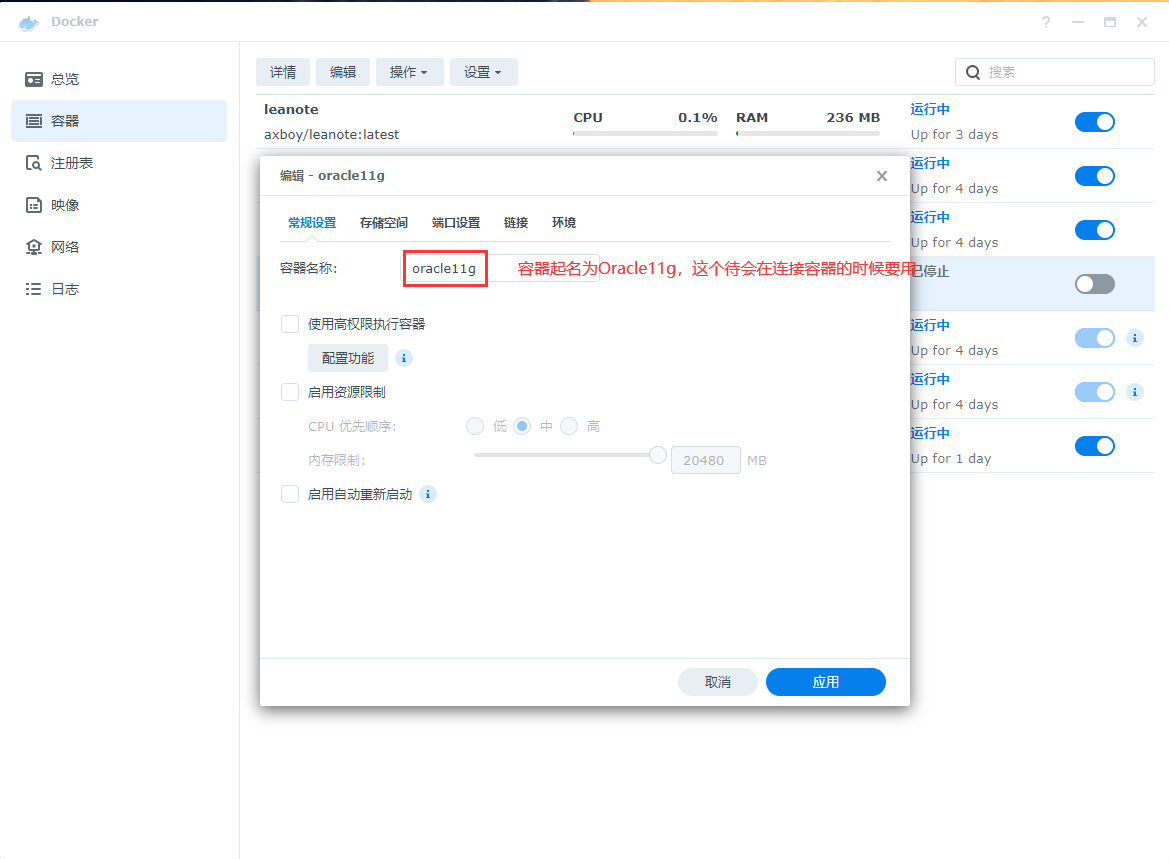
Task: Open the 日志 log list icon
Action: [34, 289]
